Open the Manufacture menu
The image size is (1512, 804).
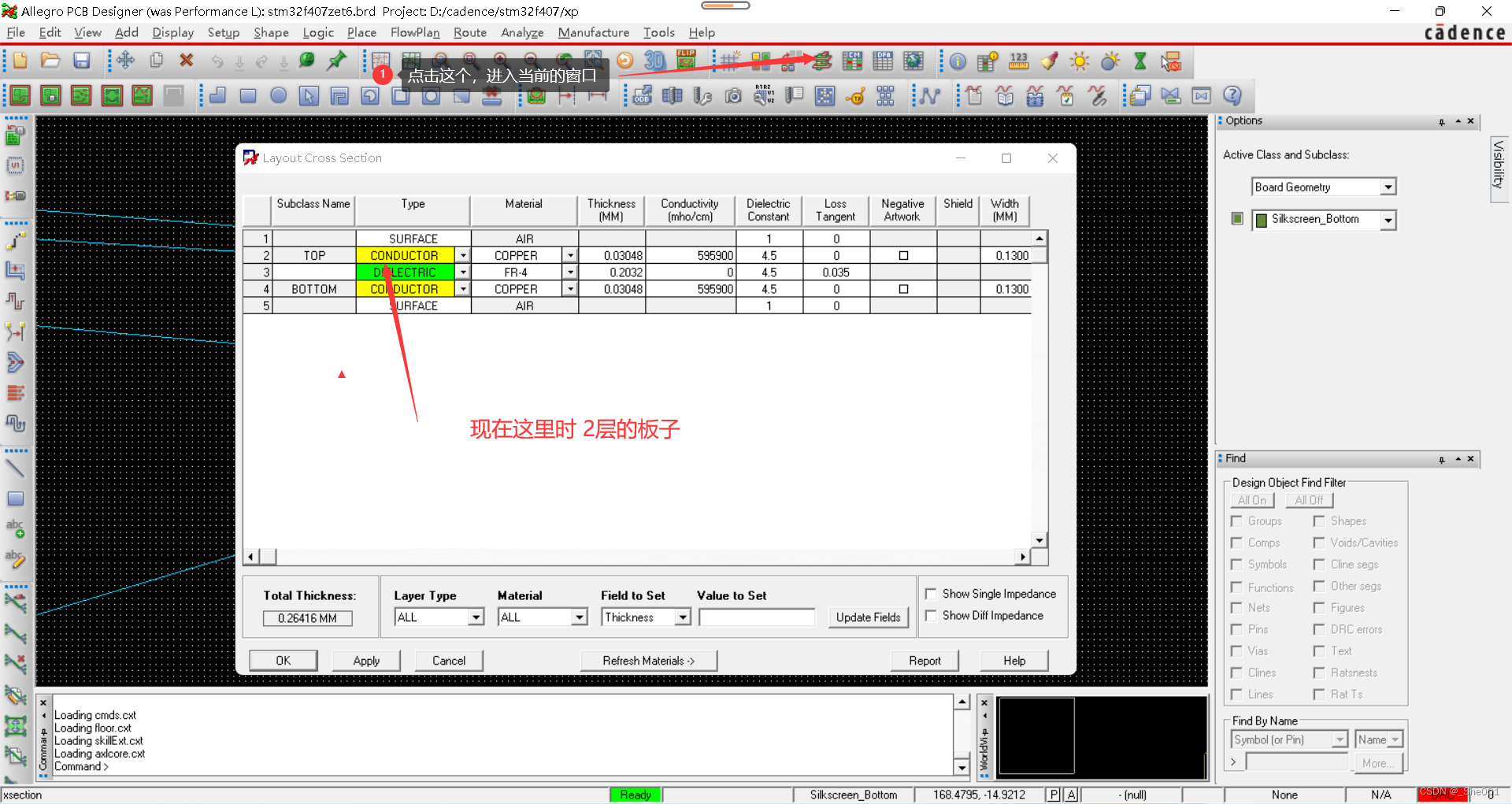(x=593, y=32)
